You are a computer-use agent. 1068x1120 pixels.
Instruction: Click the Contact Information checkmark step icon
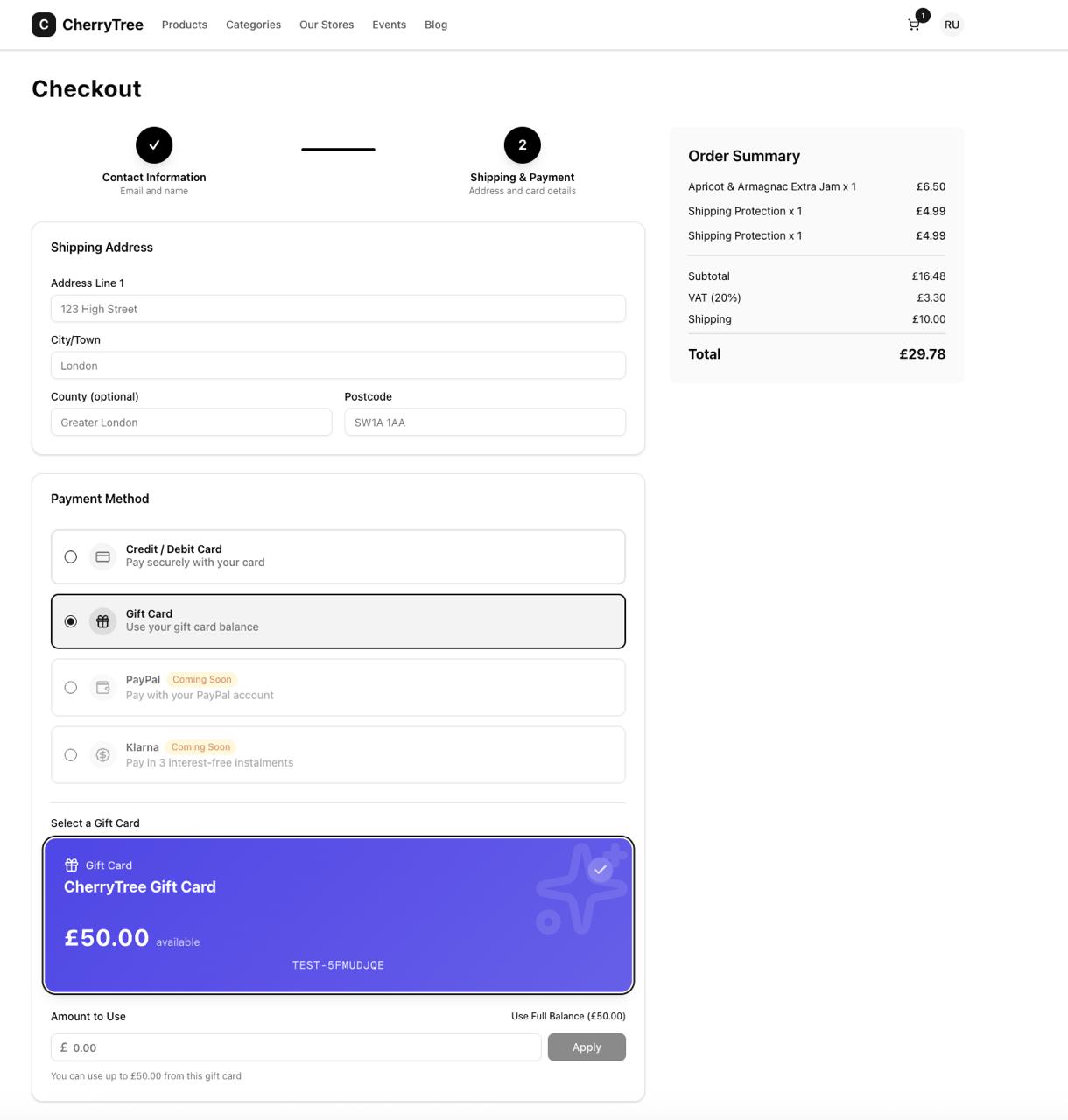pyautogui.click(x=154, y=144)
